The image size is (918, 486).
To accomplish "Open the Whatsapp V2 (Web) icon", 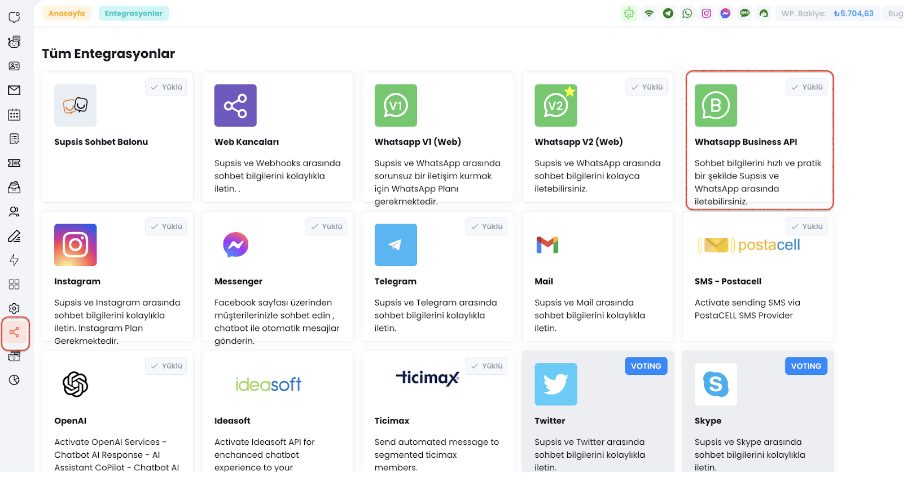I will point(556,105).
